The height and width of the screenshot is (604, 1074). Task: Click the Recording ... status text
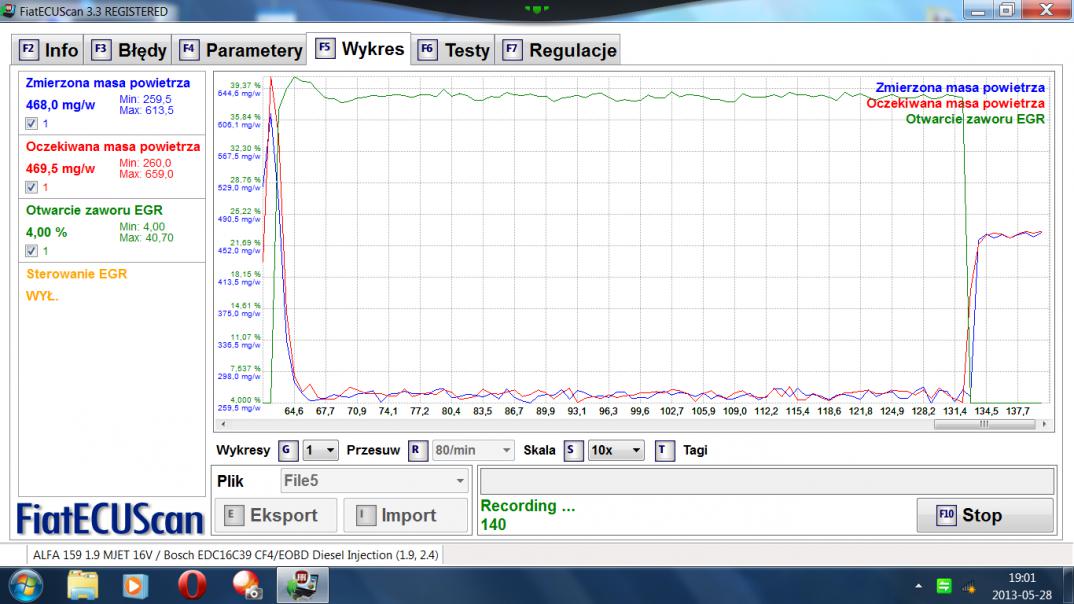527,506
